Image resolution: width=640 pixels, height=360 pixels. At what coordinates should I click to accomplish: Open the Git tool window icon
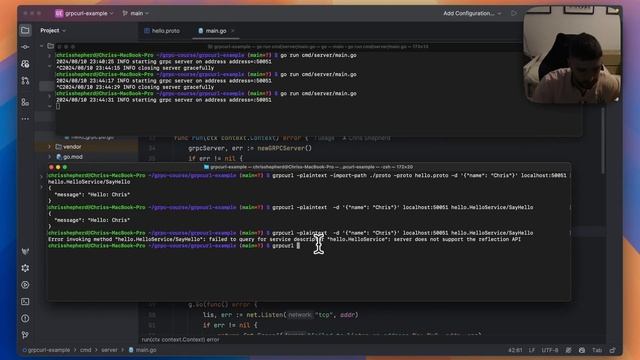point(25,335)
